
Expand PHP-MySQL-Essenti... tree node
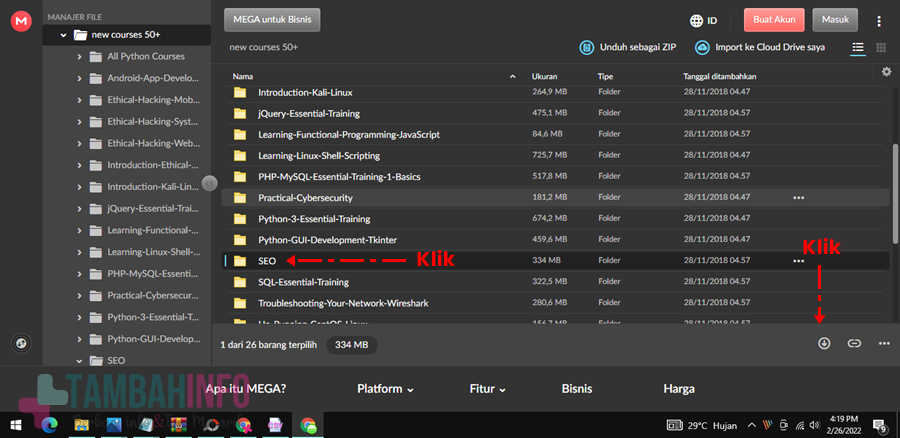point(79,274)
